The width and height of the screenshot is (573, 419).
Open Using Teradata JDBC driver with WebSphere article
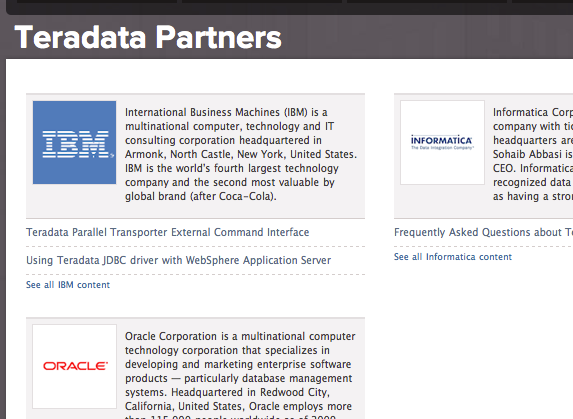(x=178, y=260)
